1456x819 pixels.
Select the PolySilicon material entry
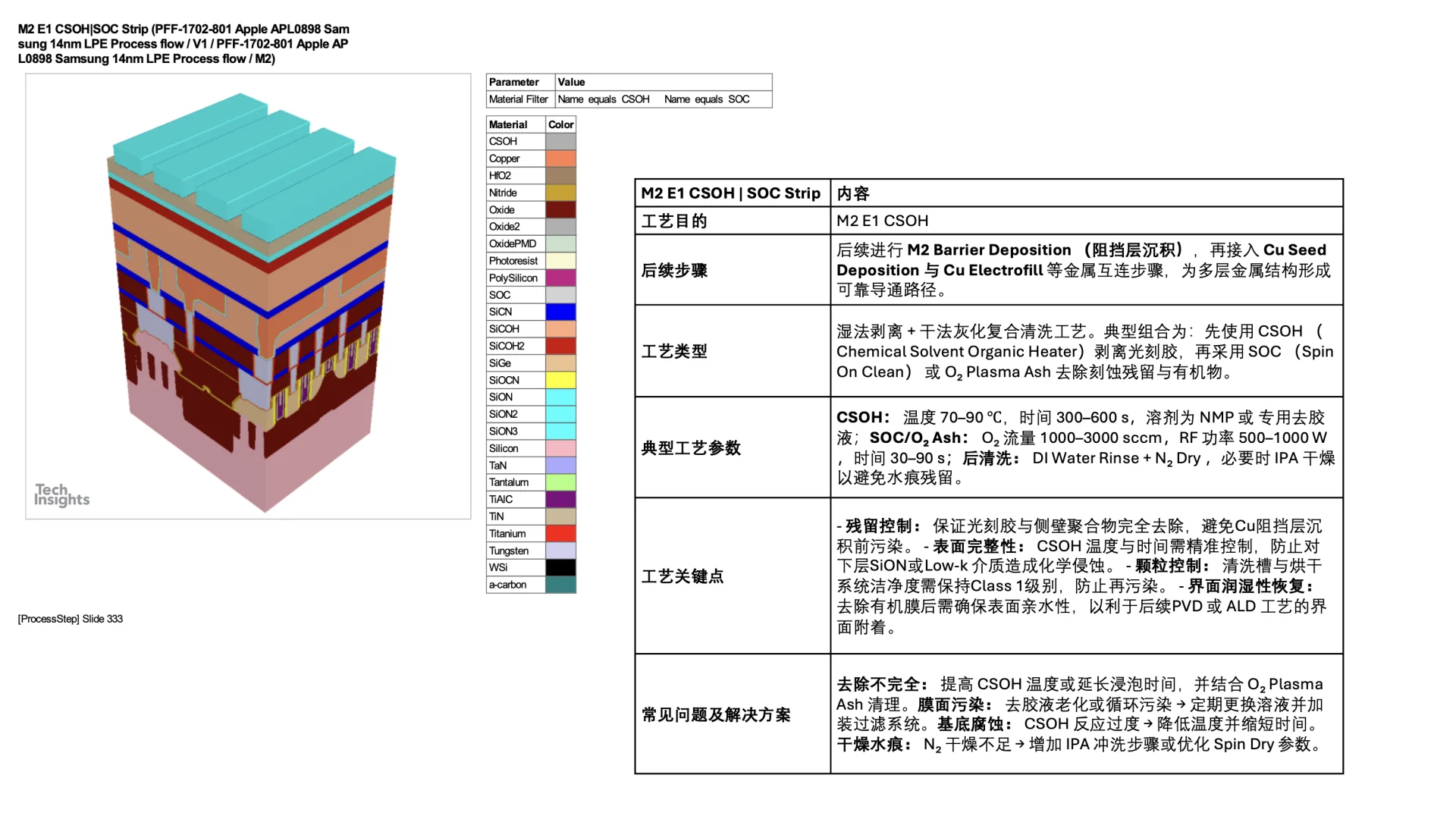[513, 278]
